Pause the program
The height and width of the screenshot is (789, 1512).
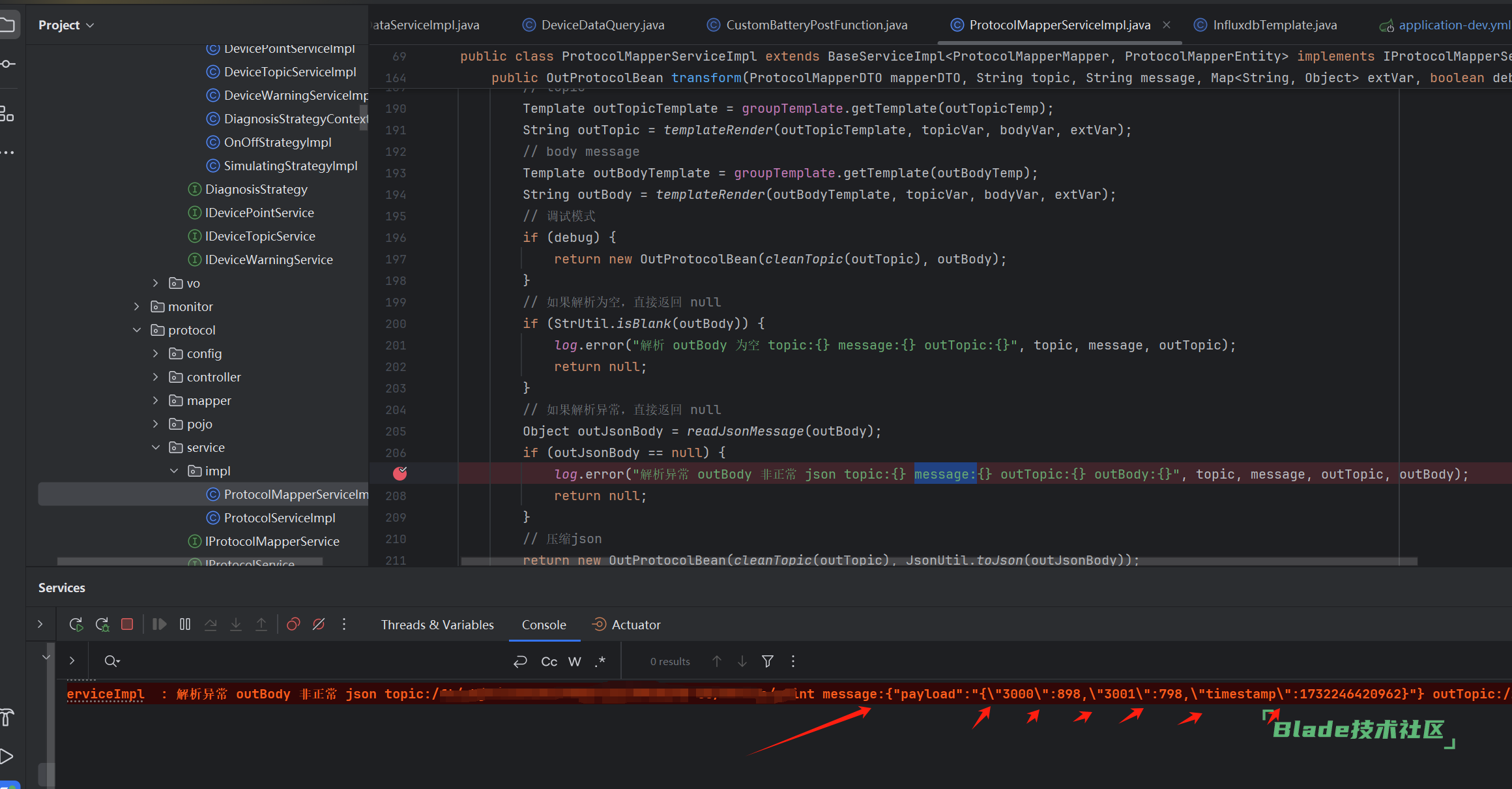click(x=185, y=624)
